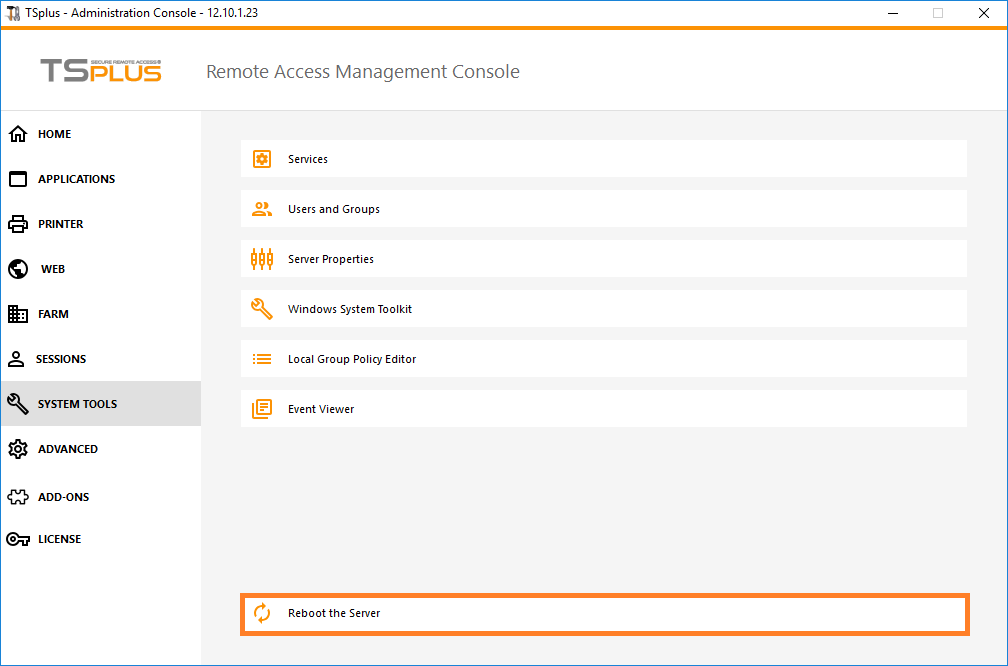Open Server Properties

(331, 259)
